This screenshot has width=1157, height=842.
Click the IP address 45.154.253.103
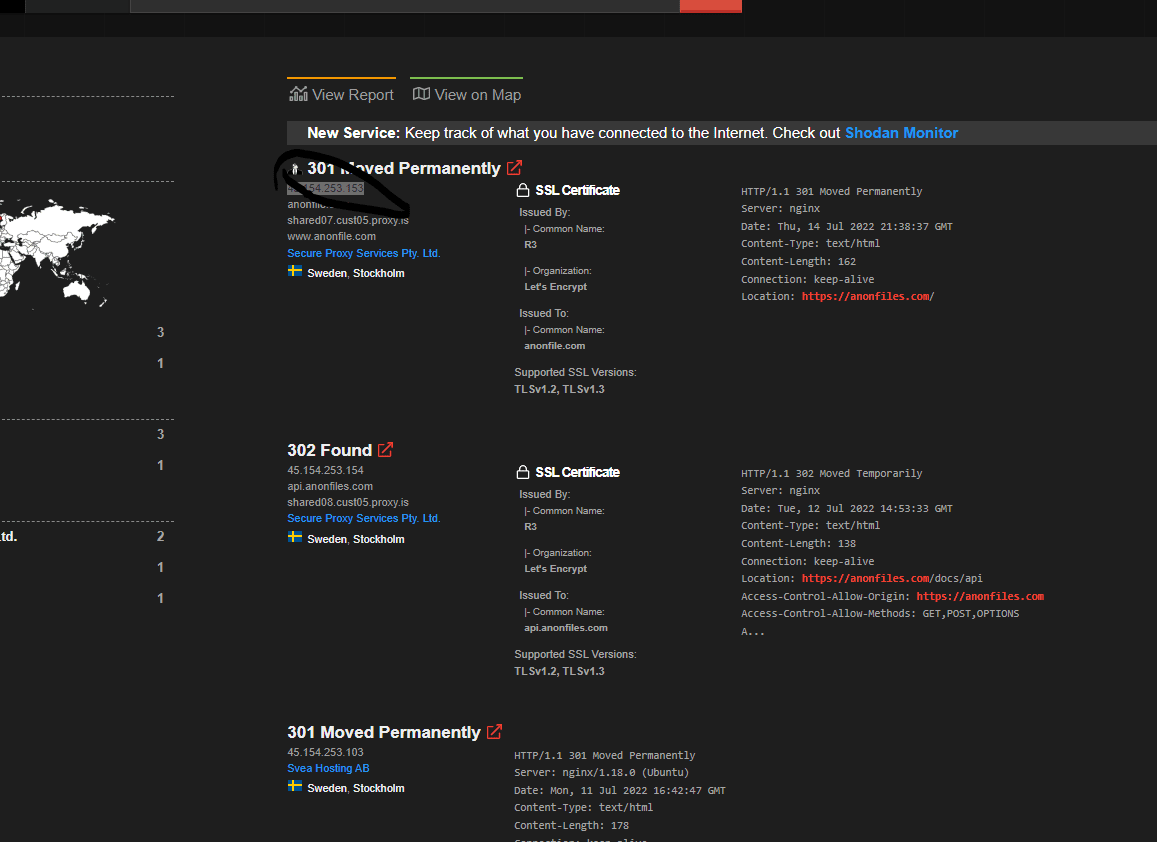click(325, 752)
